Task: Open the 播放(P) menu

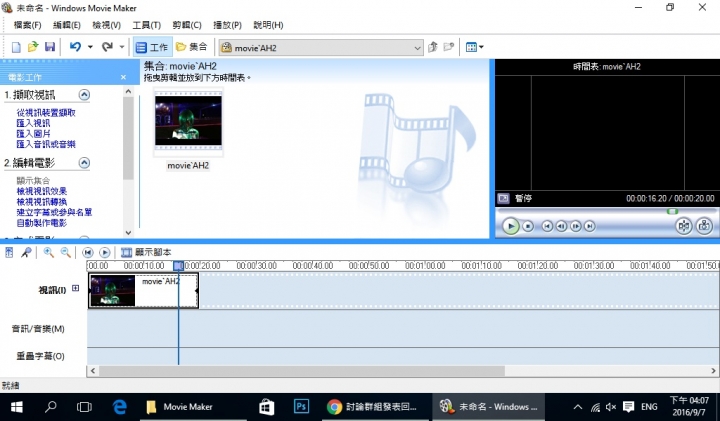Action: (227, 25)
